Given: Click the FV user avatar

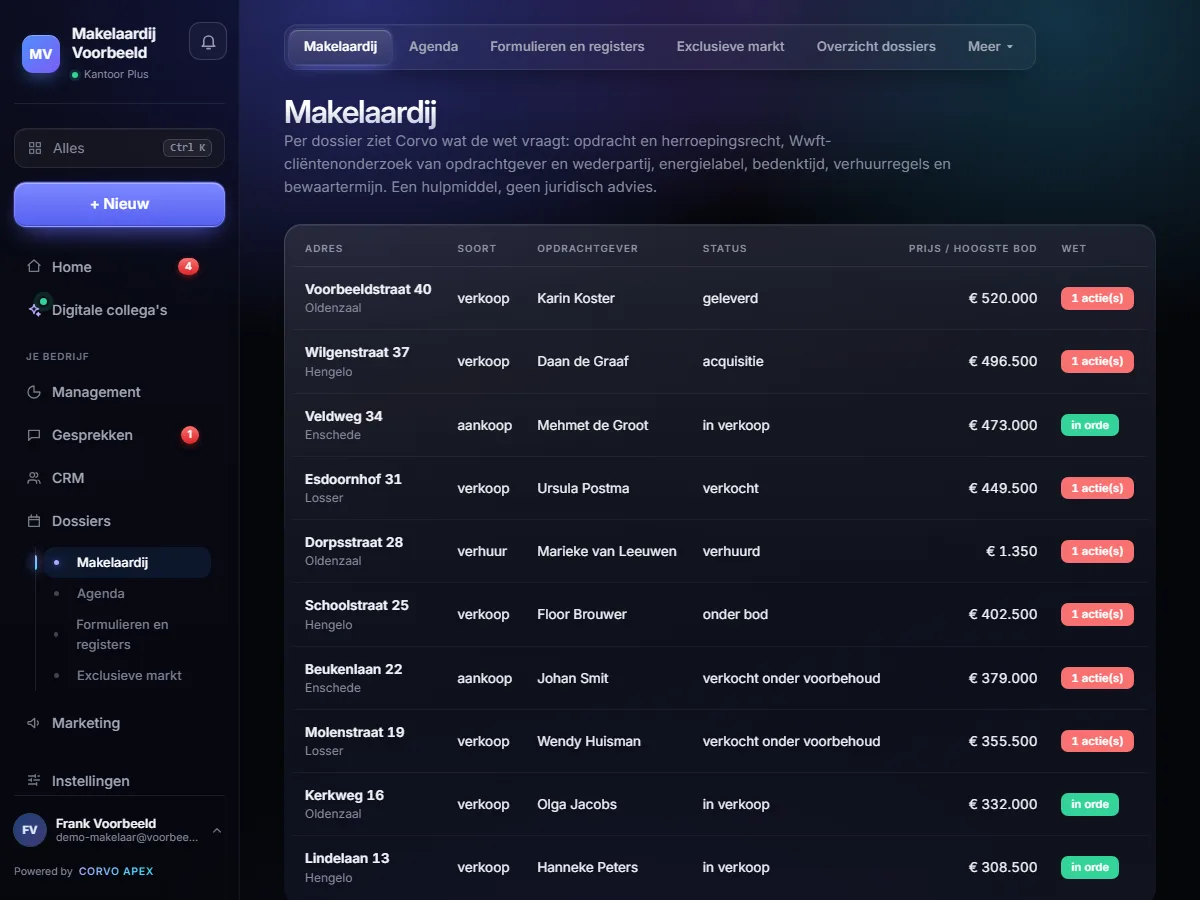Looking at the screenshot, I should [x=30, y=830].
